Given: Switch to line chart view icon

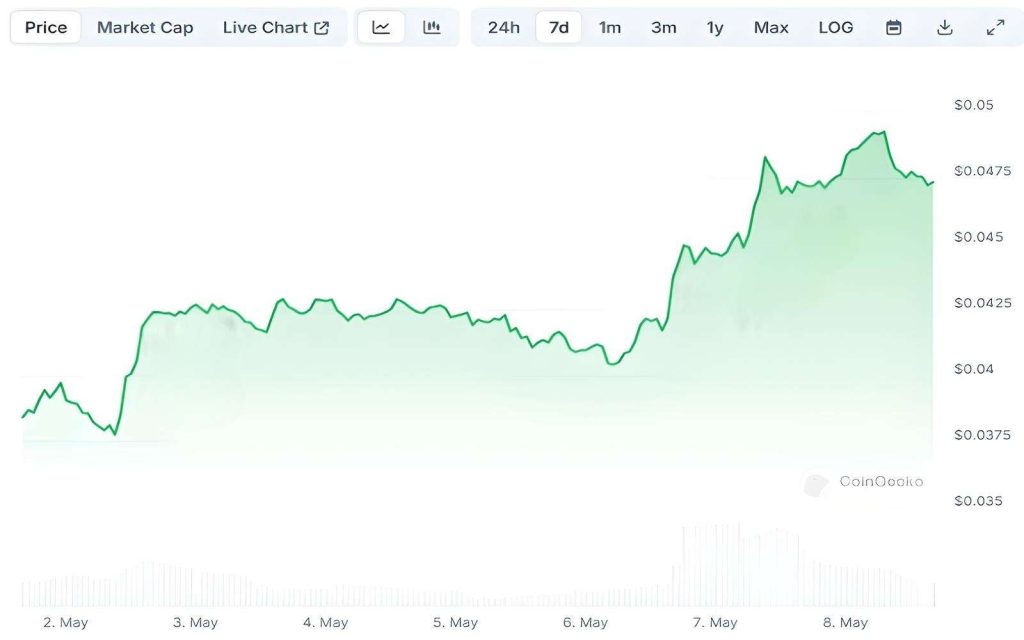Looking at the screenshot, I should (381, 27).
